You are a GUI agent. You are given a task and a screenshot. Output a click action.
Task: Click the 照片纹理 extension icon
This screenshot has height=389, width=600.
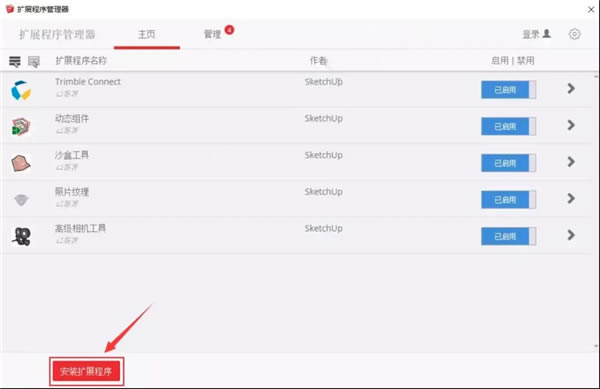tap(21, 200)
